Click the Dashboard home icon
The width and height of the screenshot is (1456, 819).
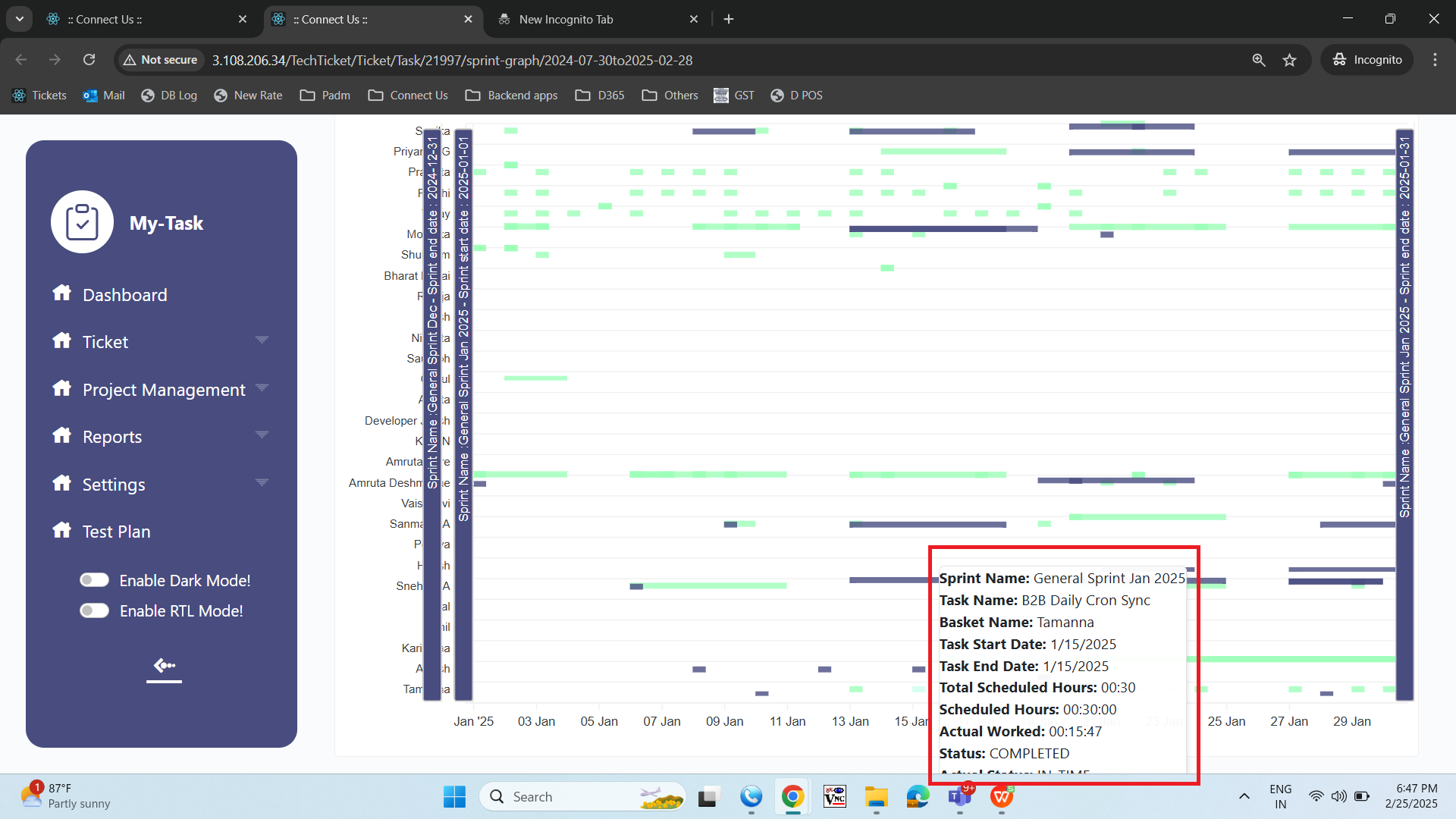click(61, 293)
